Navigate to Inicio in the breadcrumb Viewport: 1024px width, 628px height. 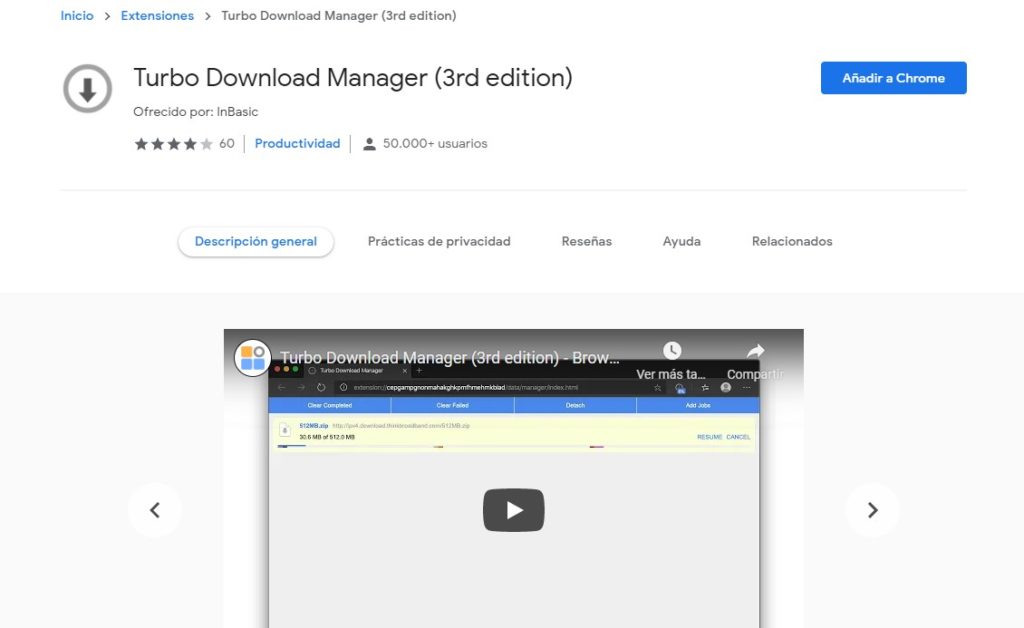[x=77, y=16]
